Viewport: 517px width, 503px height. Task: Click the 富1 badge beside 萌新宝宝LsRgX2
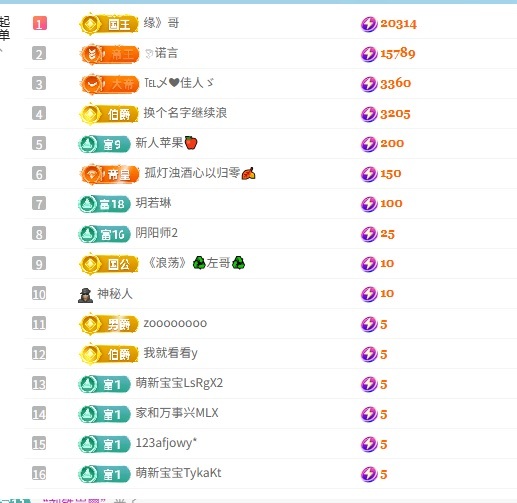[104, 384]
